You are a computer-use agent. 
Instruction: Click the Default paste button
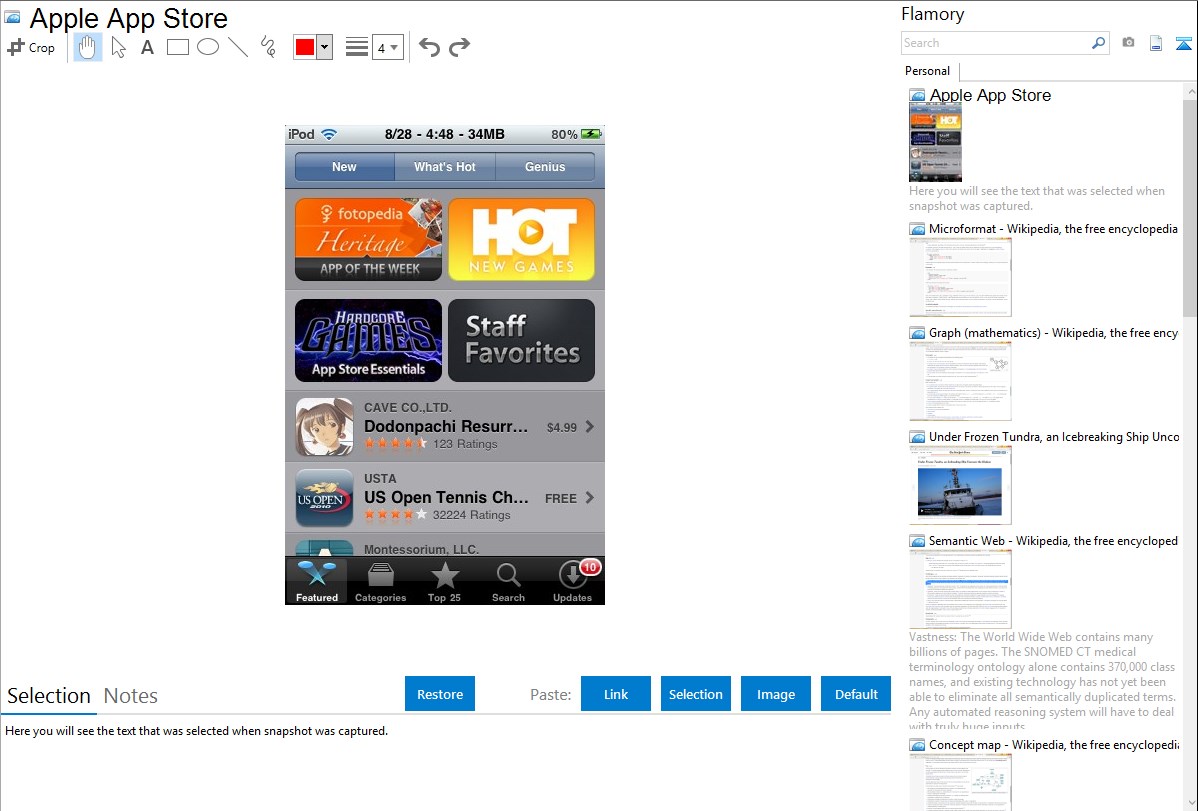pos(856,694)
